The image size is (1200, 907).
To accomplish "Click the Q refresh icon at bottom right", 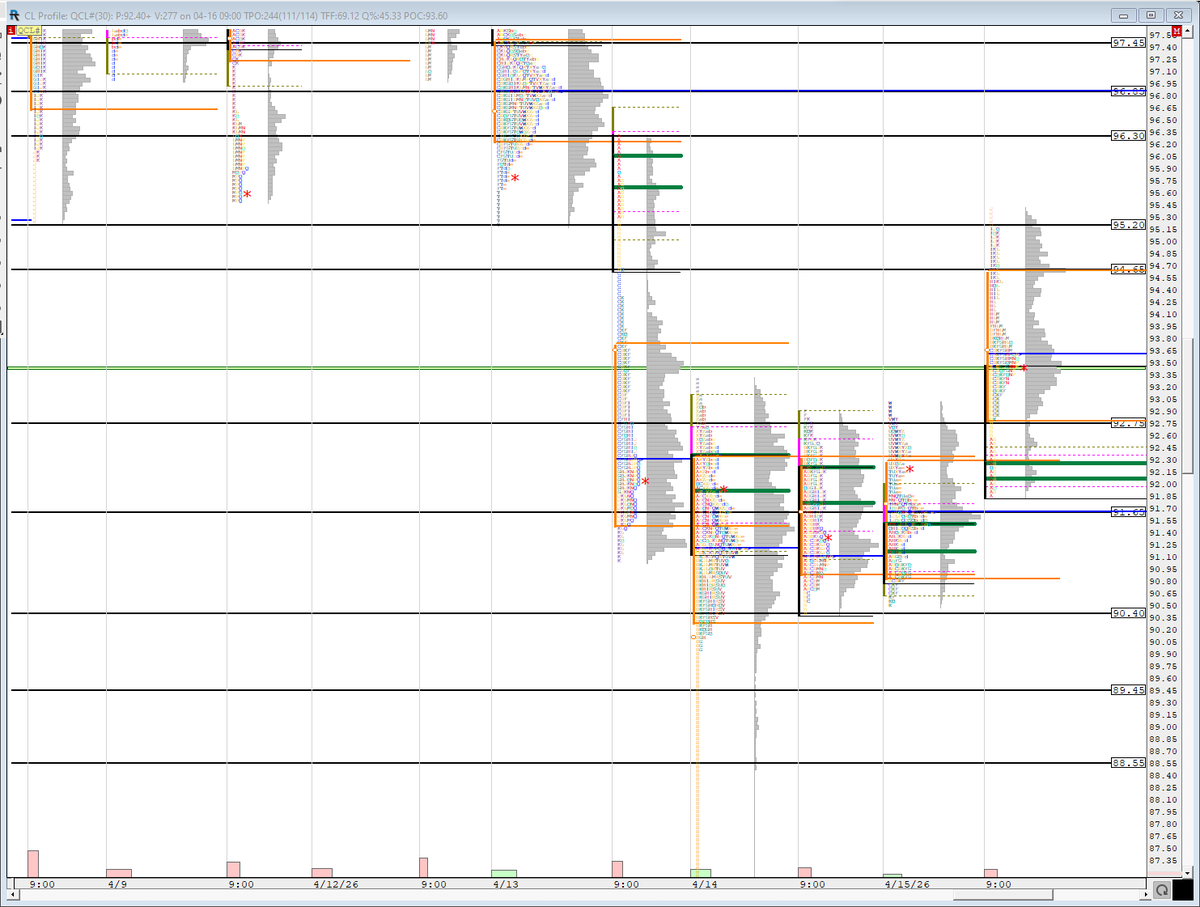I will point(1160,888).
